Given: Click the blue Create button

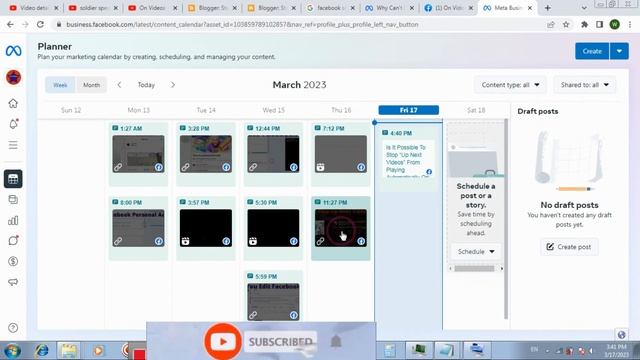Looking at the screenshot, I should click(x=592, y=51).
